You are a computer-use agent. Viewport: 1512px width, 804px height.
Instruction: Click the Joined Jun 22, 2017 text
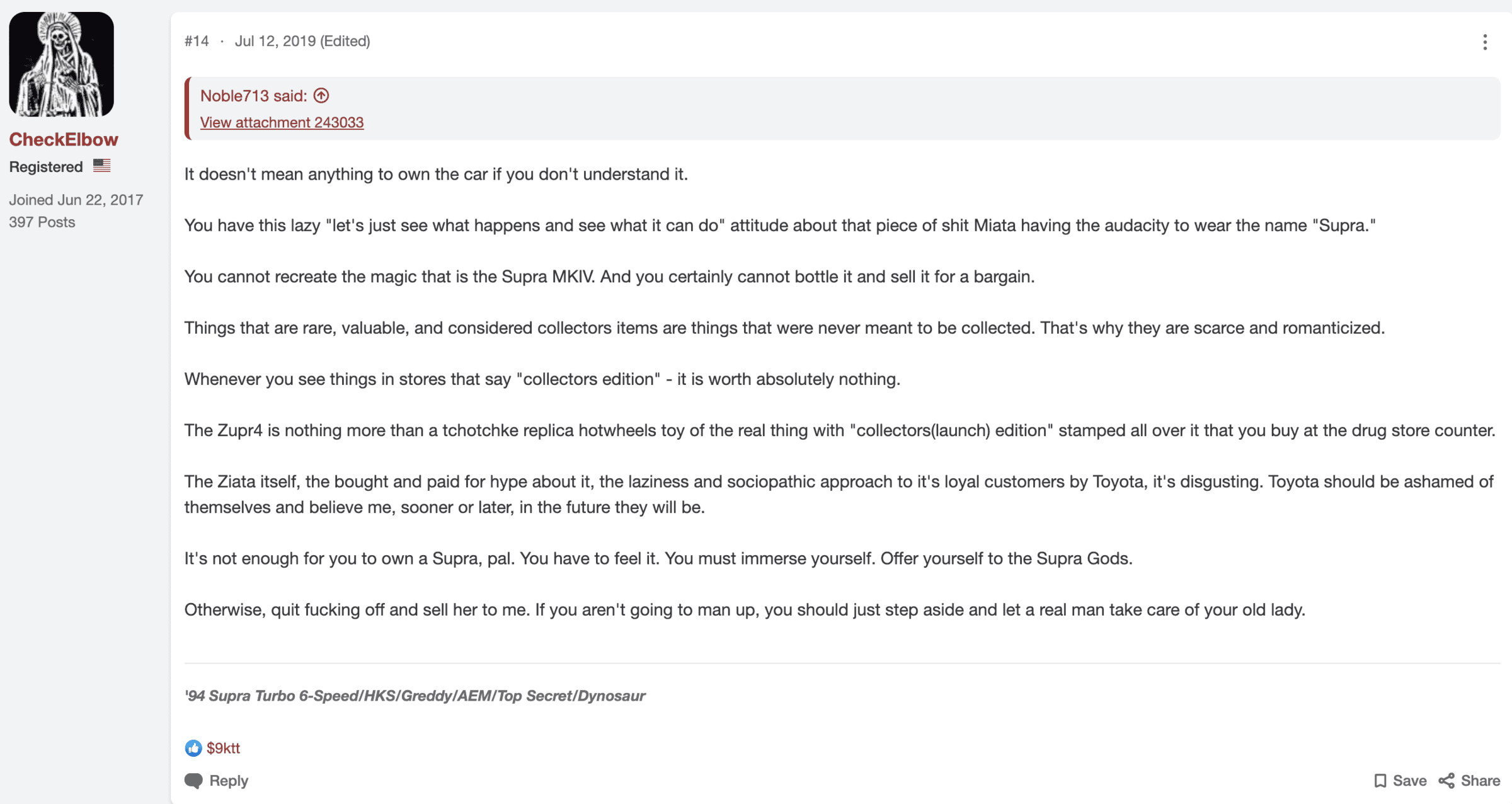[76, 200]
